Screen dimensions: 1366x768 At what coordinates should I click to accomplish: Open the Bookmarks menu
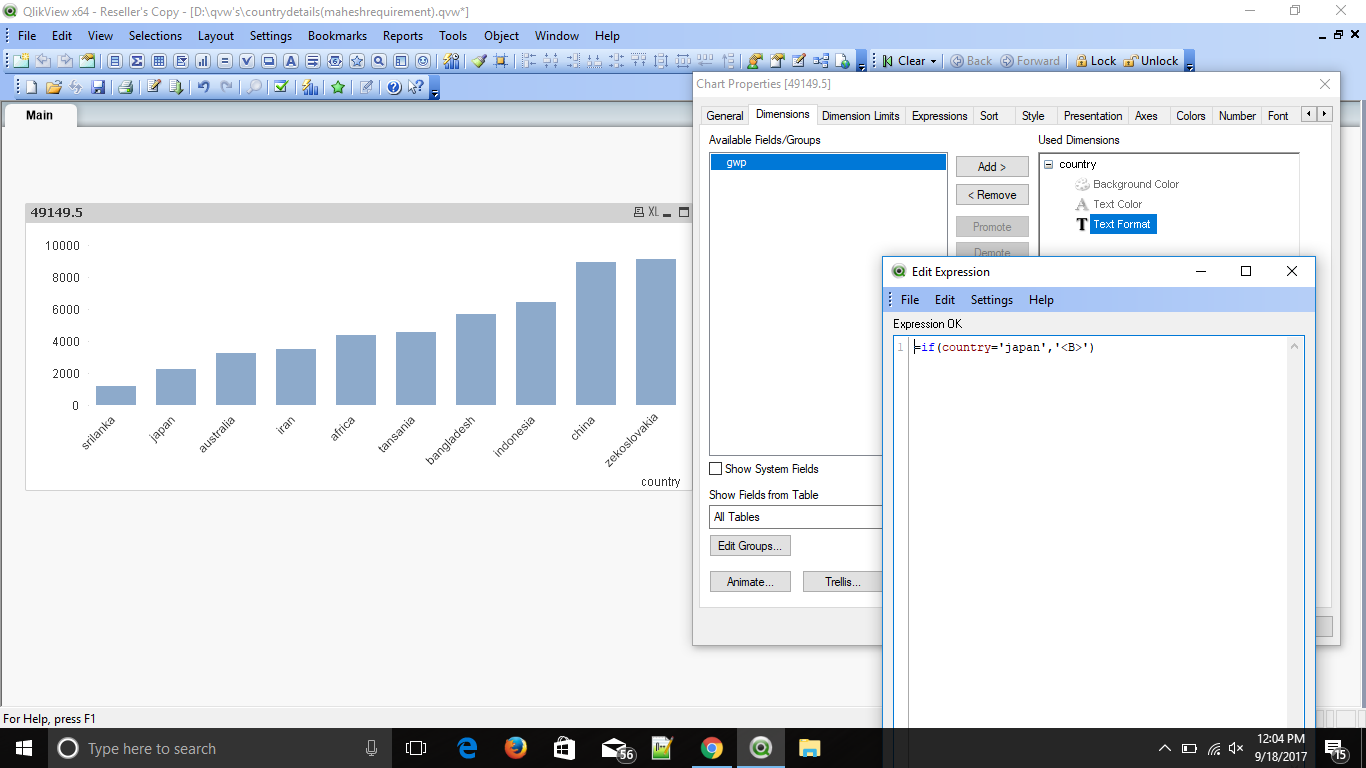pyautogui.click(x=337, y=35)
